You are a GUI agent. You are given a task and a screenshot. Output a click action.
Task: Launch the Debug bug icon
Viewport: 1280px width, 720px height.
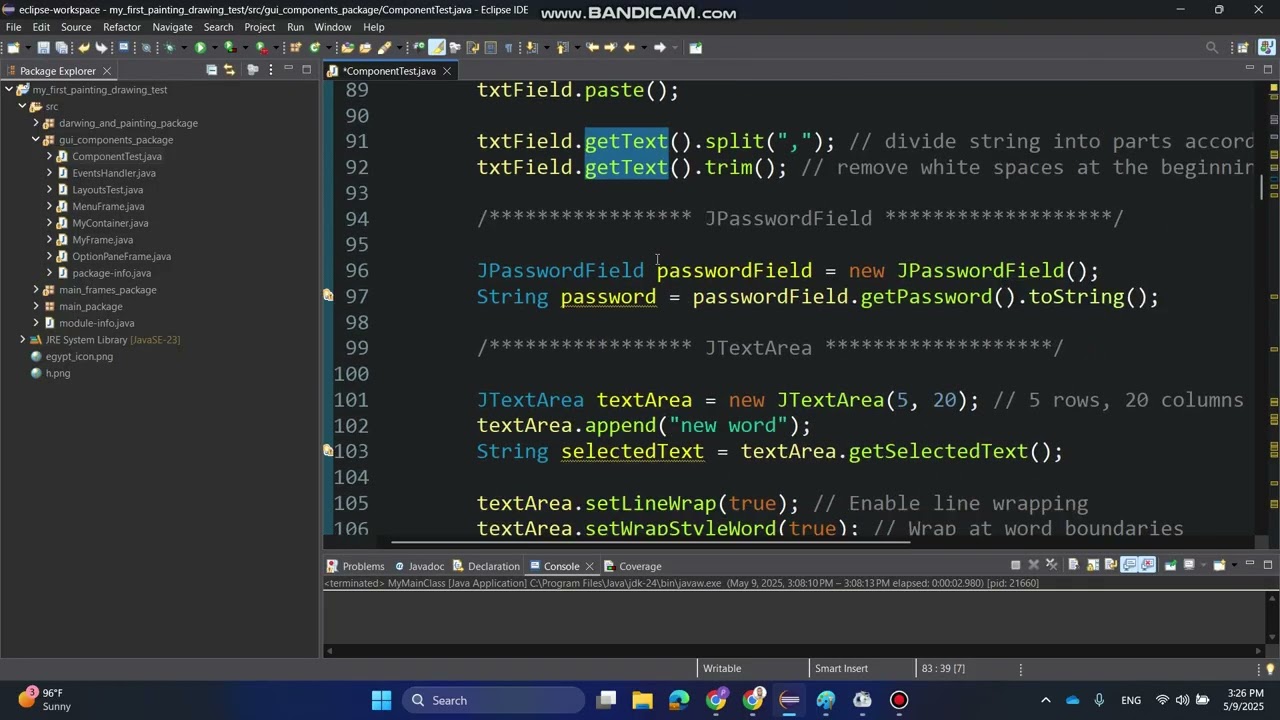point(169,47)
